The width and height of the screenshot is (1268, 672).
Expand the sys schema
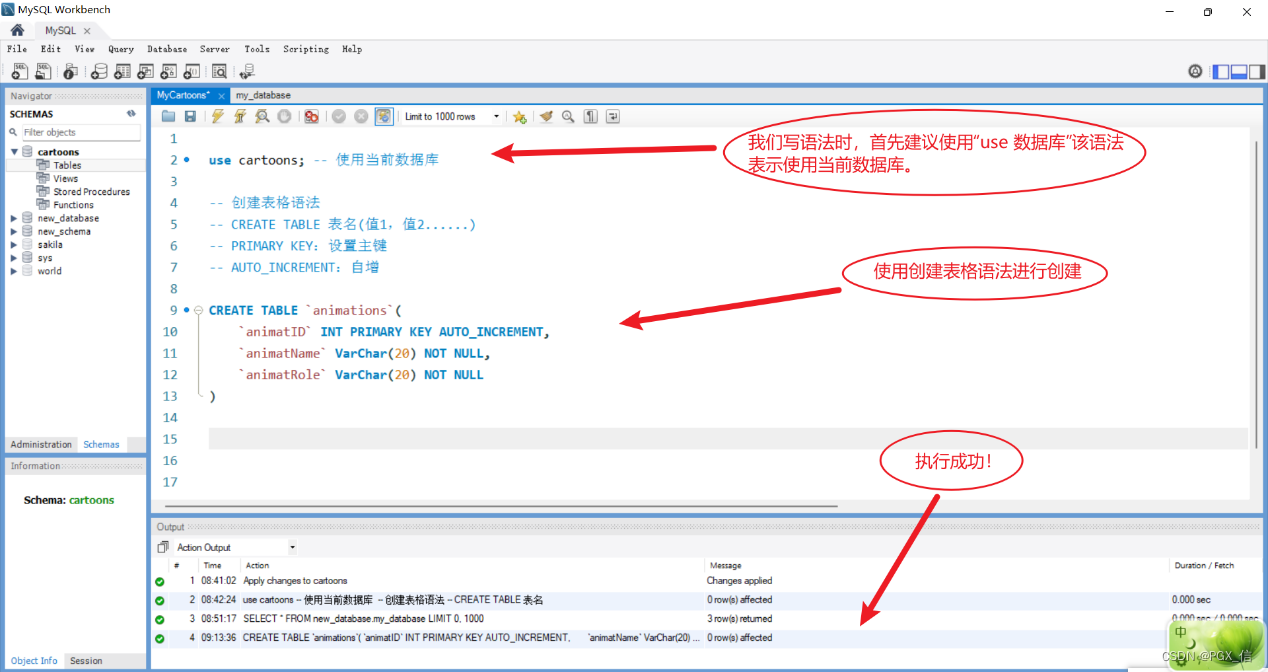tap(14, 257)
